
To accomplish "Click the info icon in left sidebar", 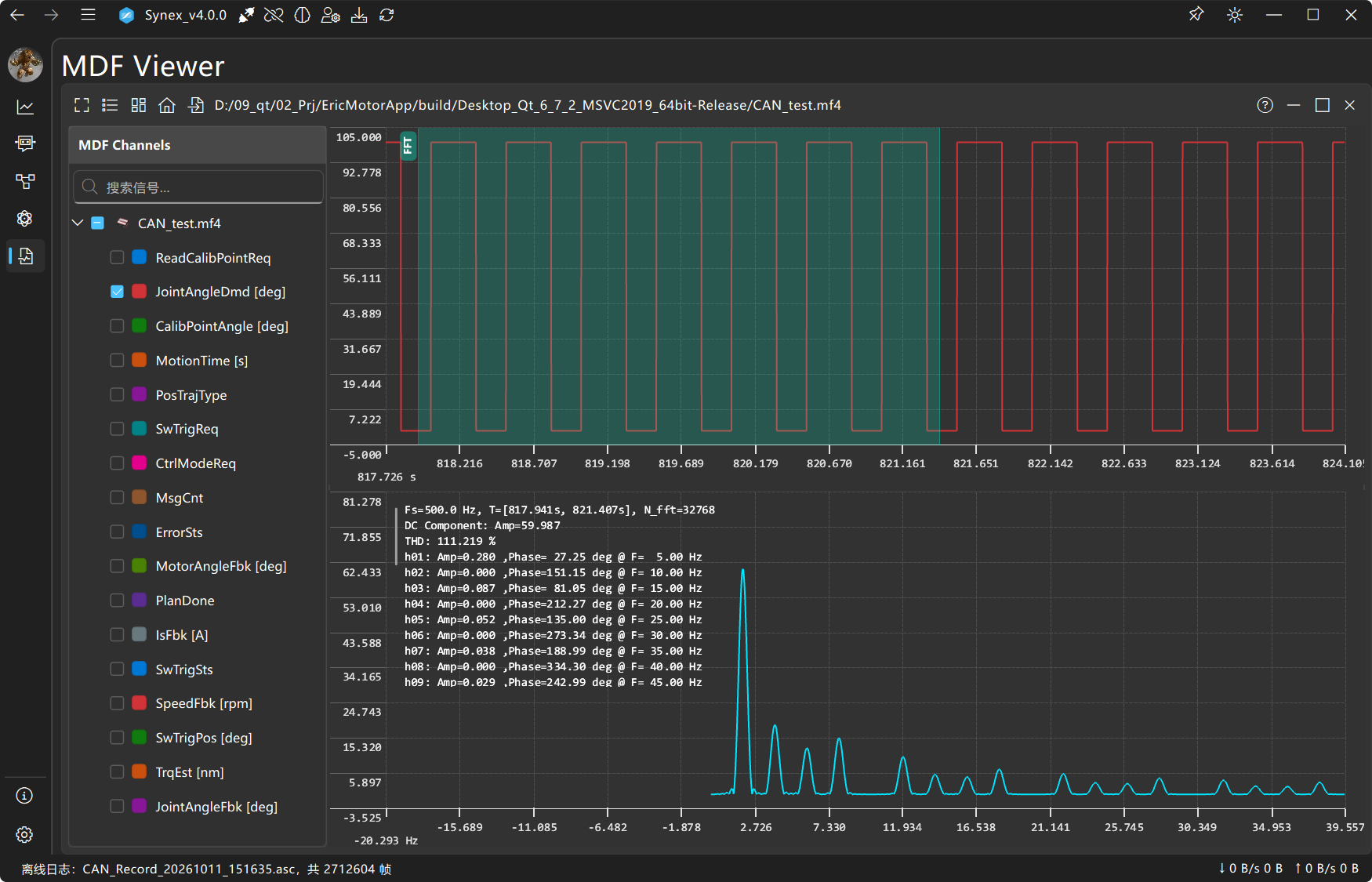I will point(24,796).
